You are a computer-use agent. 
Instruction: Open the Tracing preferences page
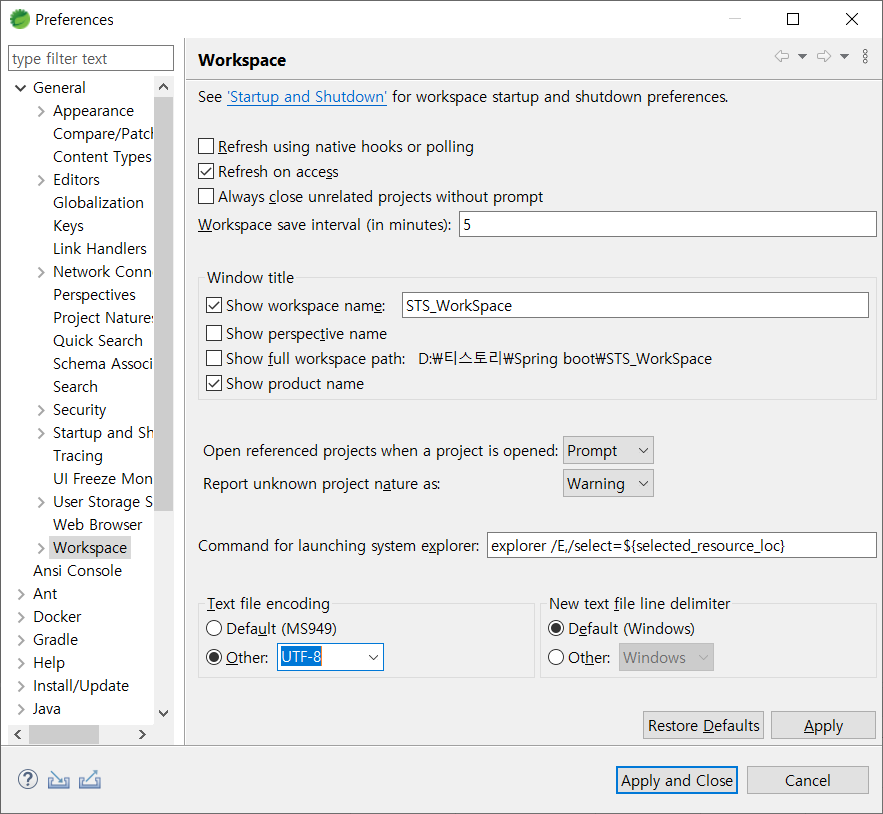(x=78, y=456)
